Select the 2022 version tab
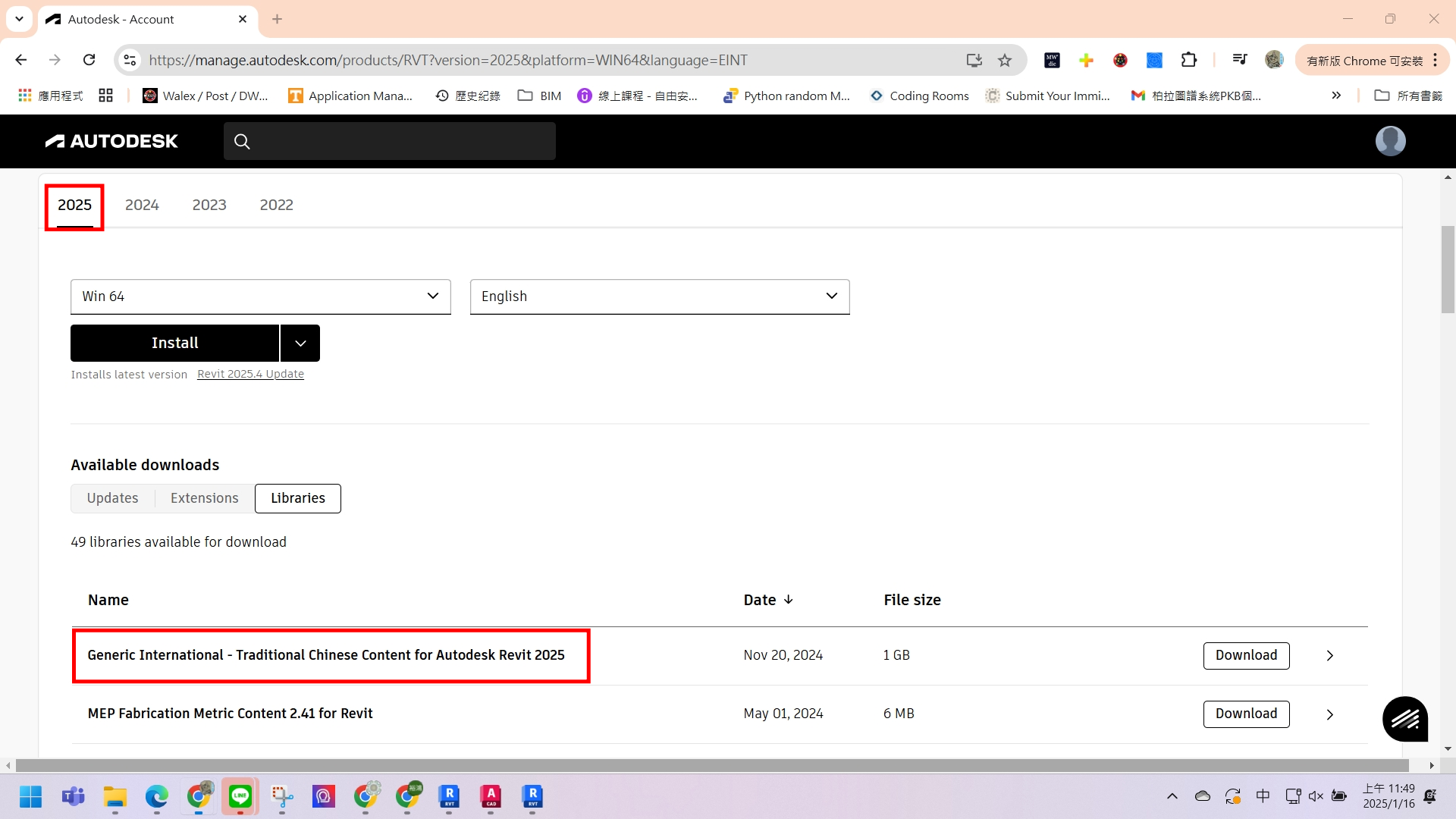Viewport: 1456px width, 819px height. click(x=277, y=206)
